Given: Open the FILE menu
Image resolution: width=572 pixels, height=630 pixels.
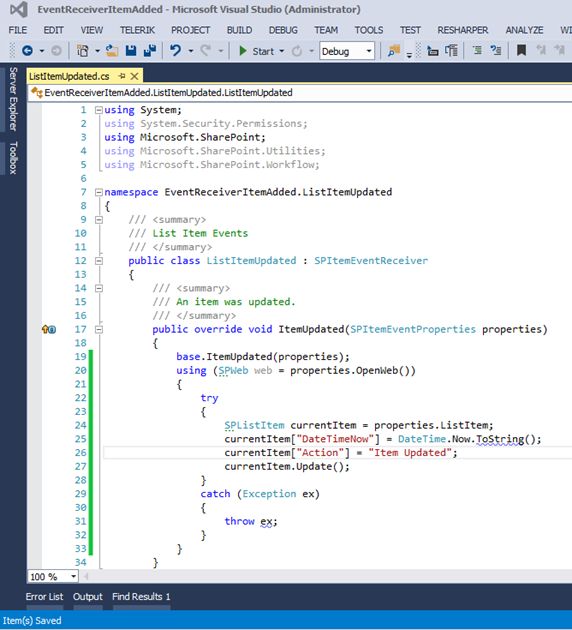Looking at the screenshot, I should click(18, 30).
